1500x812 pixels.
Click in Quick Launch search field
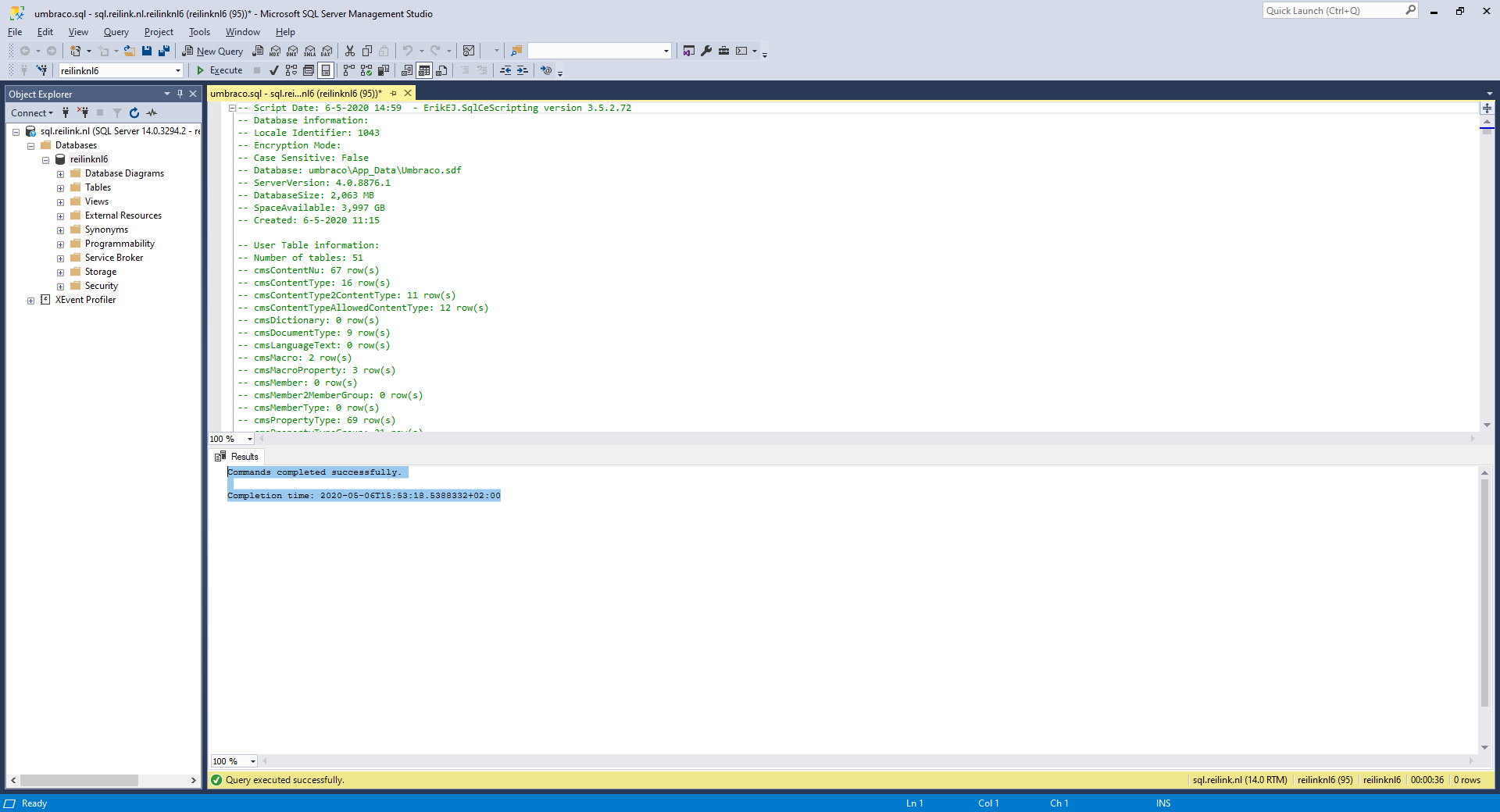coord(1334,10)
